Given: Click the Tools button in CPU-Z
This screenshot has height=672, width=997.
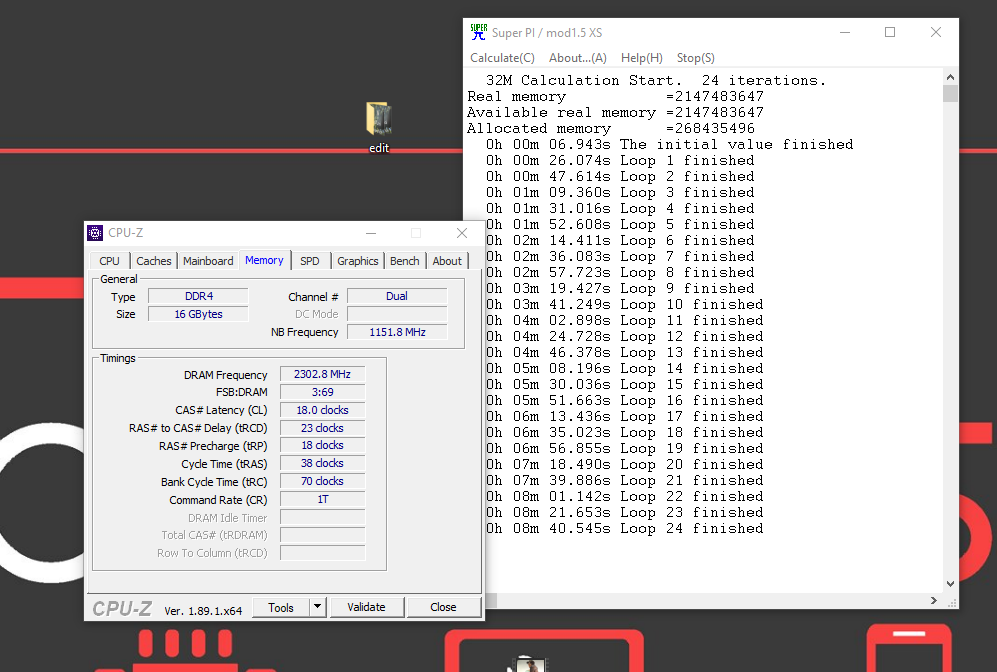Looking at the screenshot, I should click(x=281, y=607).
